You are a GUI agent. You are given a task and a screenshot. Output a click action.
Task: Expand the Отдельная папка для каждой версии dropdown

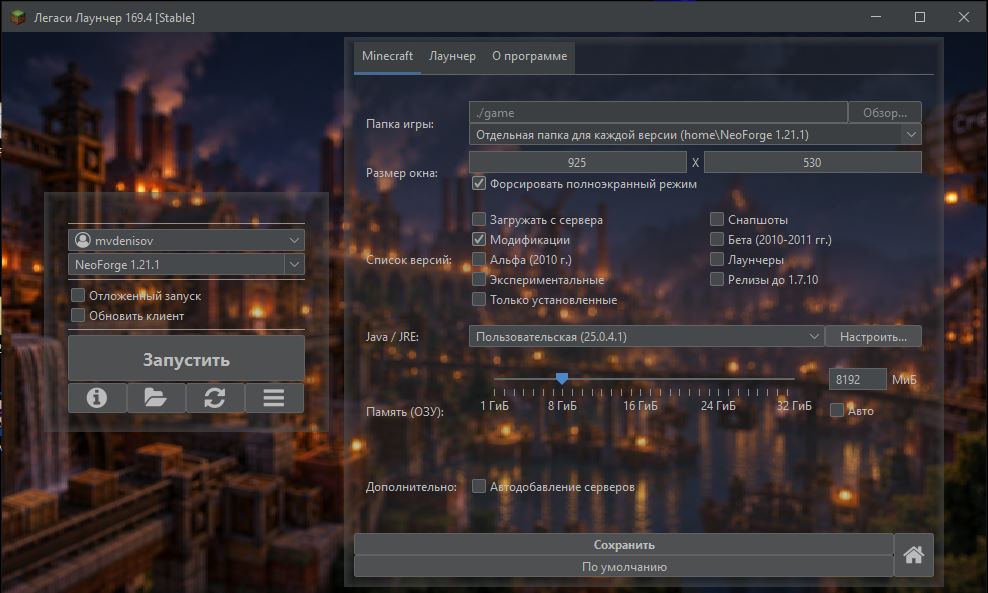pyautogui.click(x=695, y=134)
